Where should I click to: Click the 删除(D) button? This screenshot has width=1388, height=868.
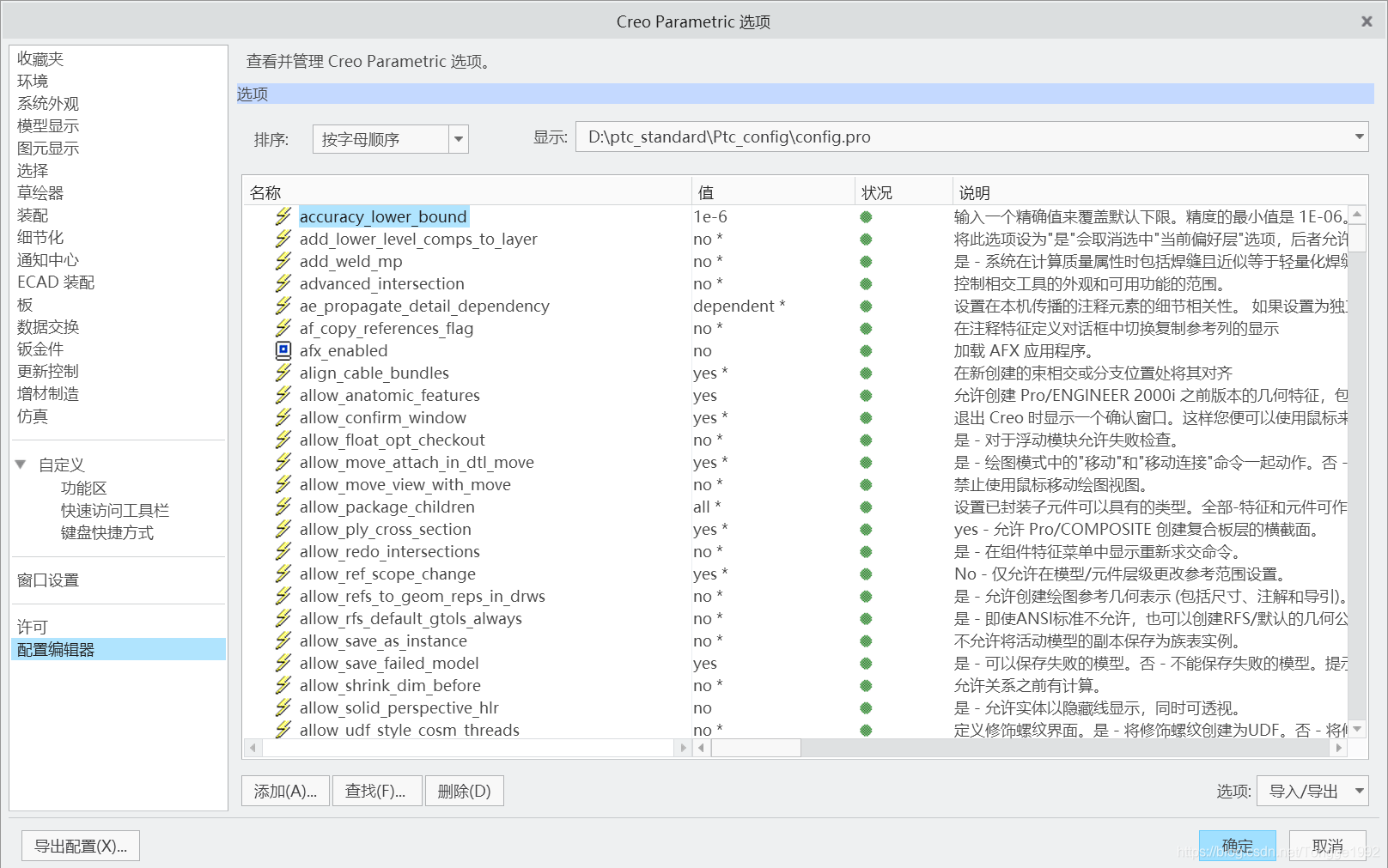pyautogui.click(x=464, y=791)
